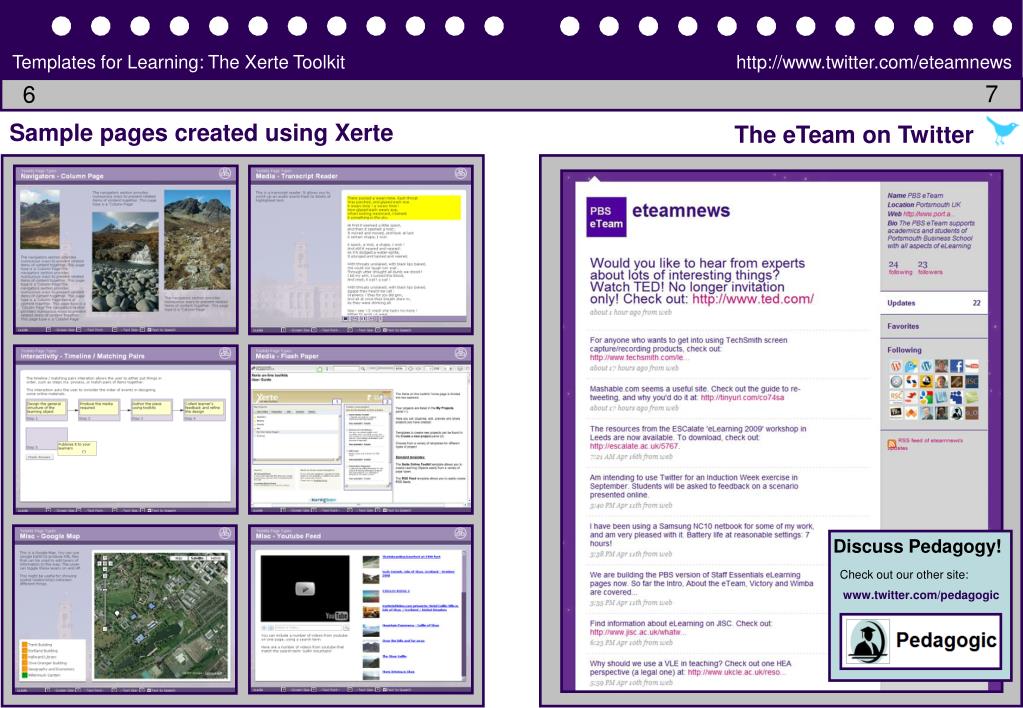
Task: Open the www.ukcle.ac.uk link
Action: click(736, 672)
